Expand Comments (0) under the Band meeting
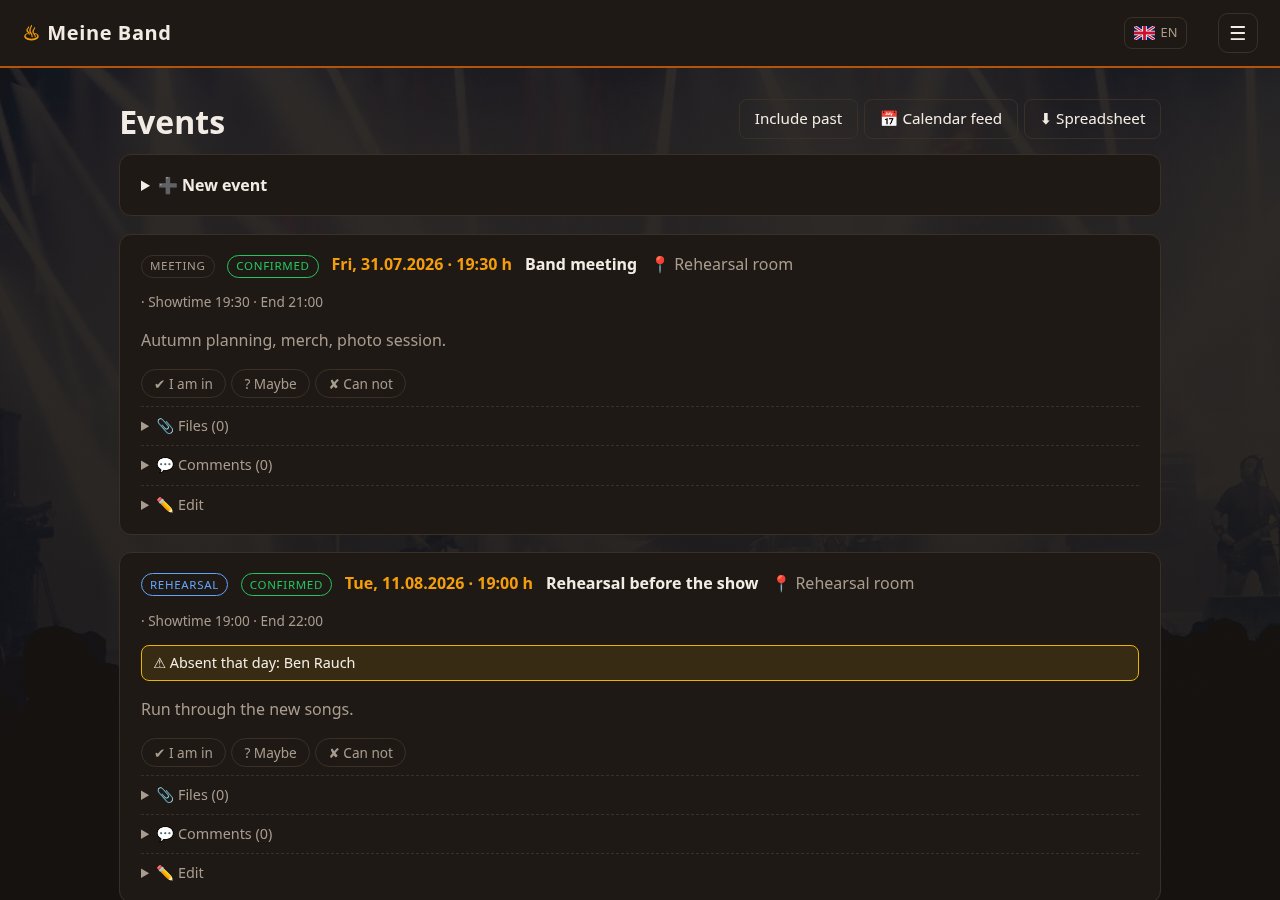Image resolution: width=1280 pixels, height=900 pixels. click(640, 465)
